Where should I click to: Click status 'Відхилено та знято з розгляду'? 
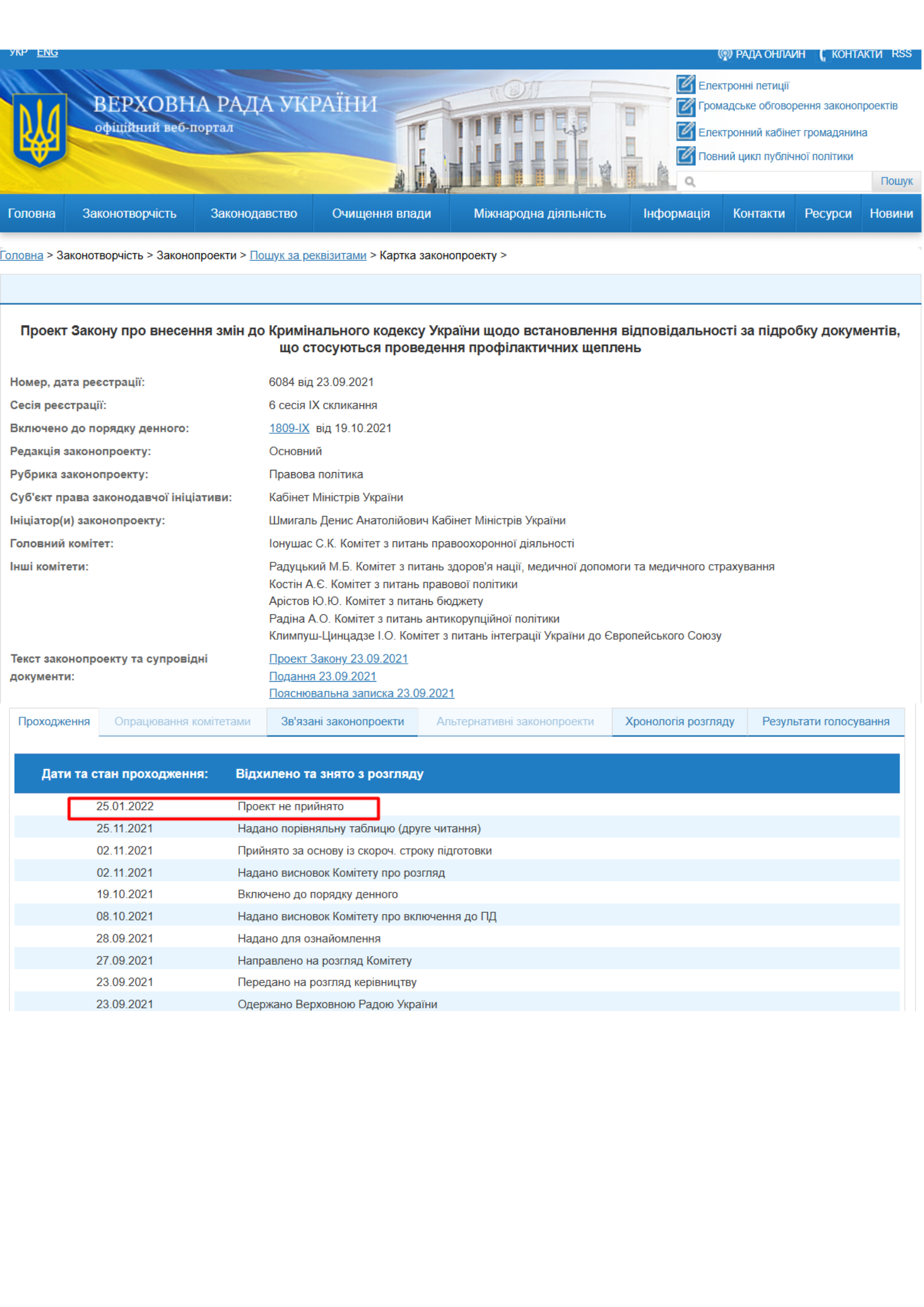[x=330, y=774]
